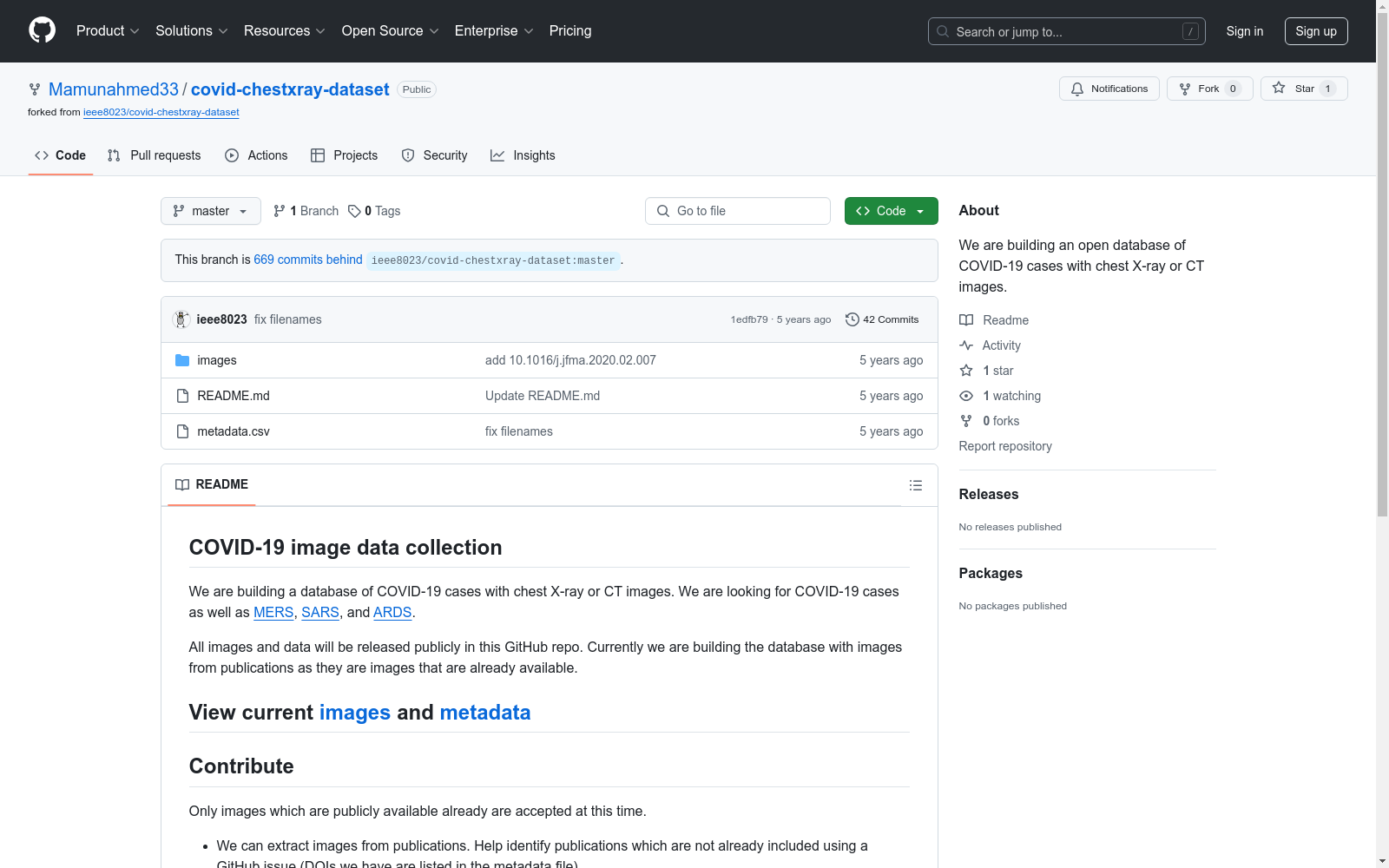This screenshot has height=868, width=1389.
Task: Click the star icon beside 1 star
Action: [x=966, y=371]
